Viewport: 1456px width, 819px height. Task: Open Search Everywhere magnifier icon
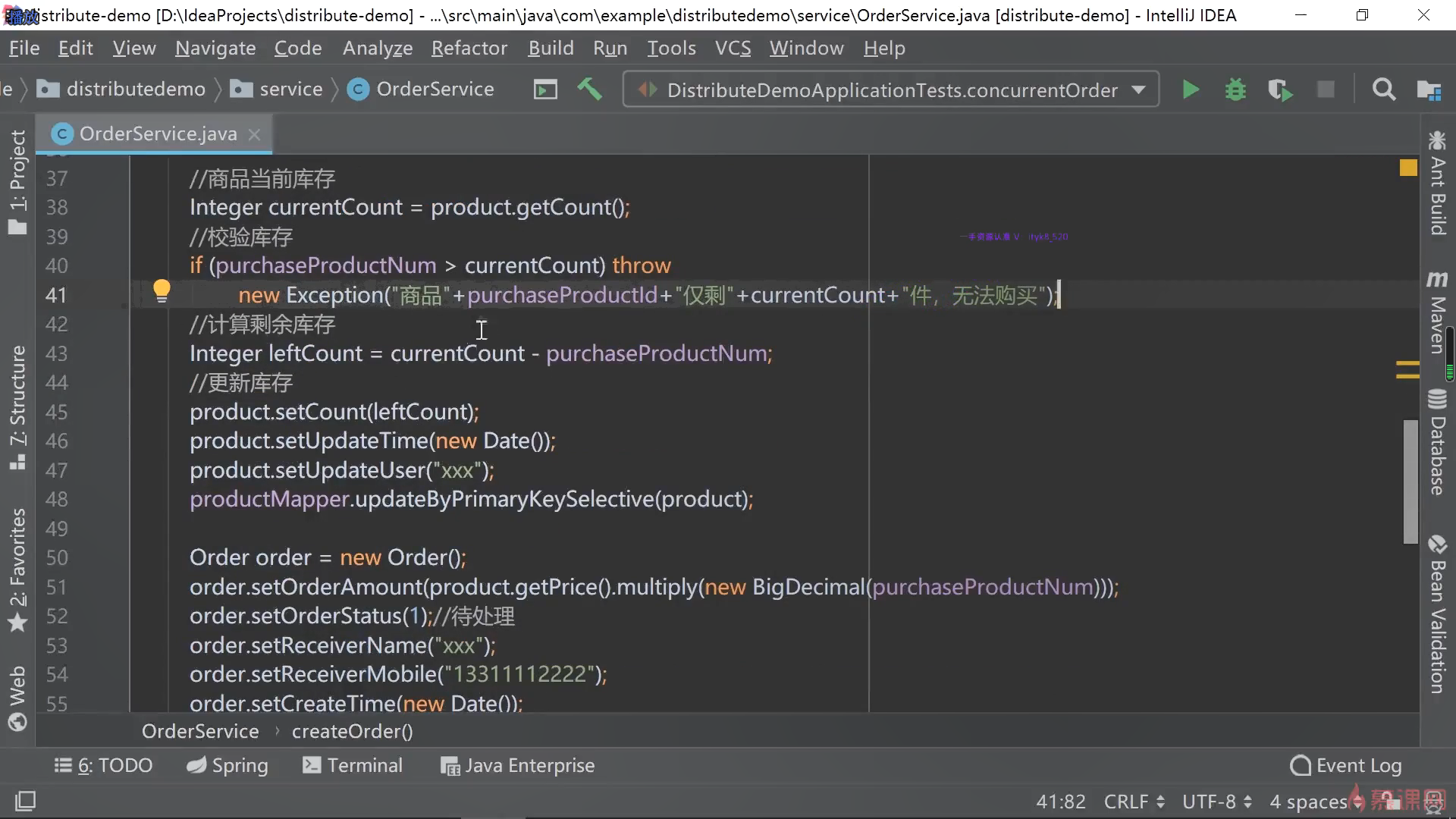[x=1384, y=90]
